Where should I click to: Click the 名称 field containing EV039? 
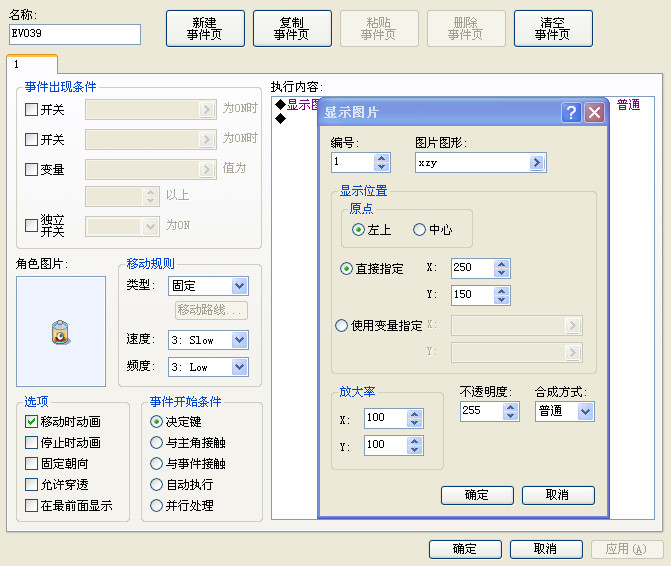75,34
